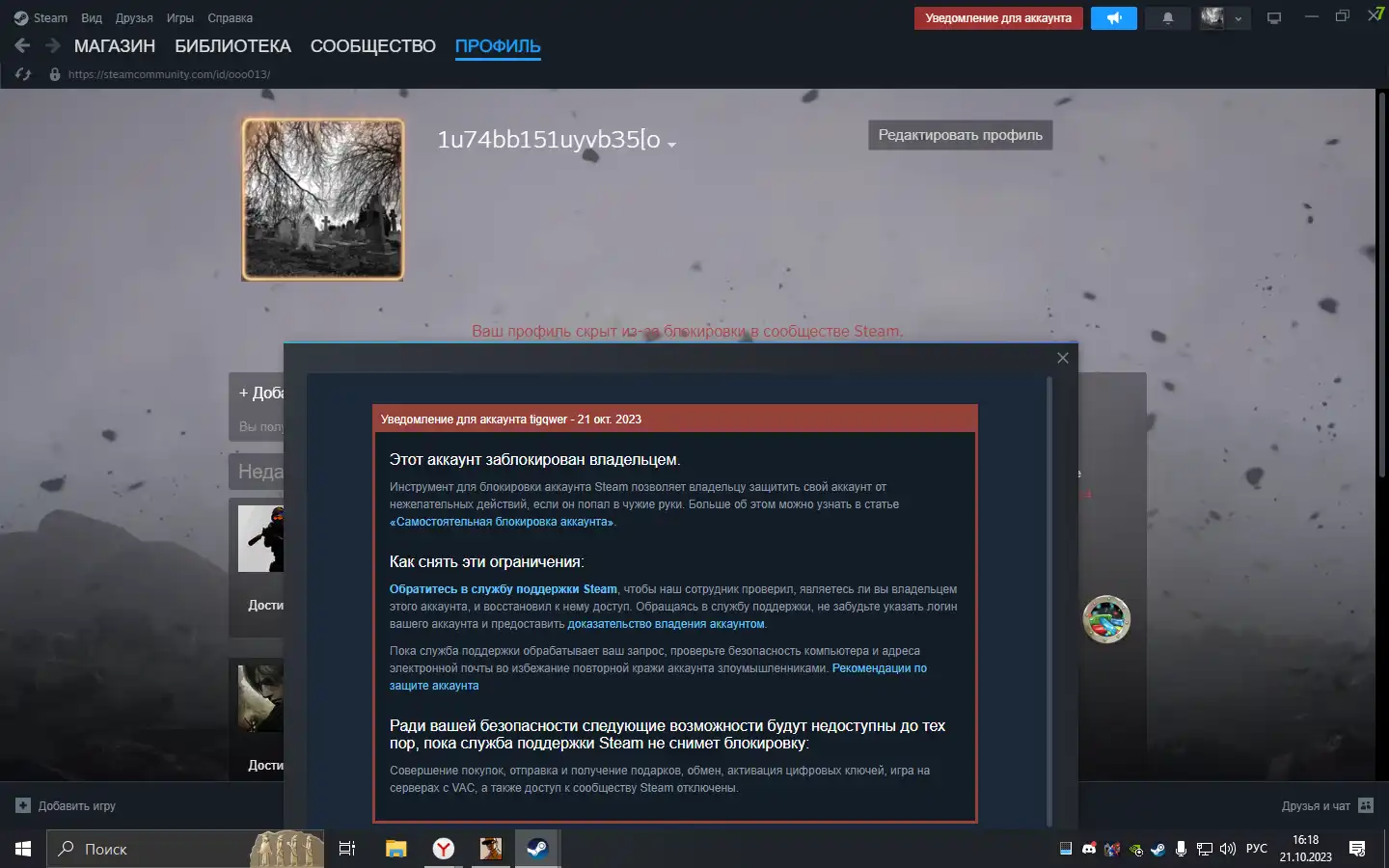Click the dialog's vertical scrollbar
Viewport: 1389px width, 868px height.
coord(1049,600)
